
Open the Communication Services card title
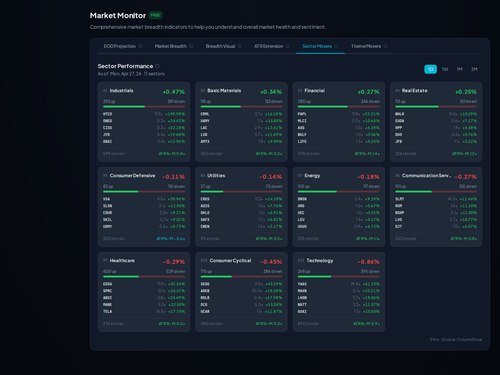427,176
